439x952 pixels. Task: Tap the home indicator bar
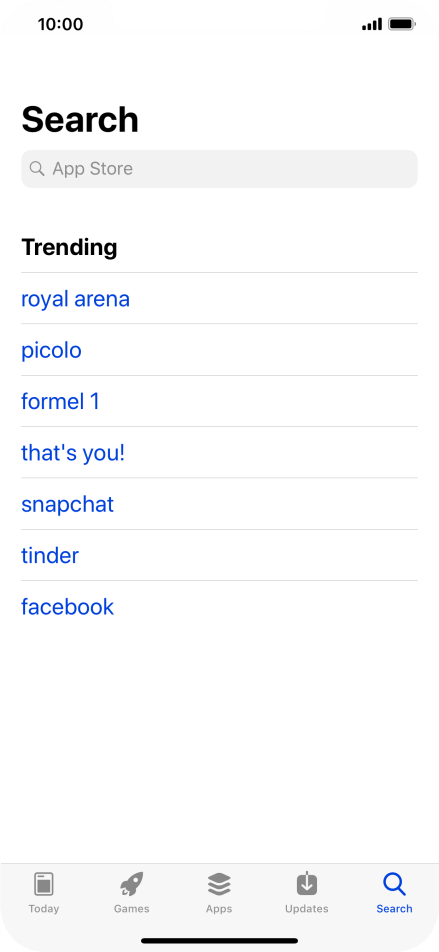pyautogui.click(x=219, y=941)
